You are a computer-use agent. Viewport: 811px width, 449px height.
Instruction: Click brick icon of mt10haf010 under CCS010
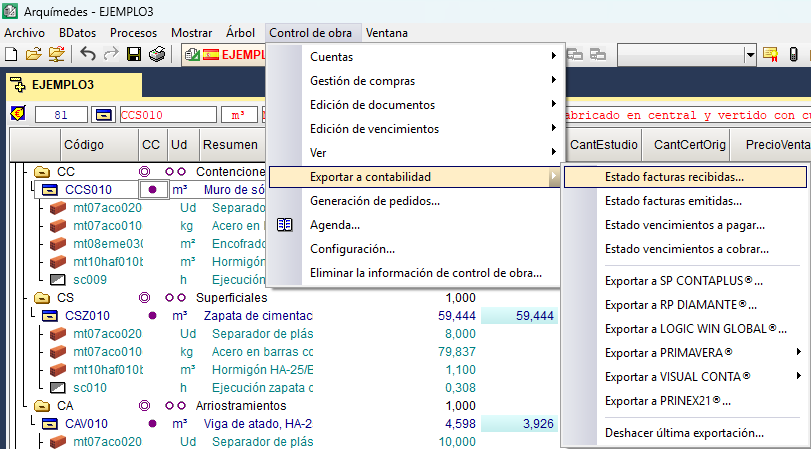(57, 262)
